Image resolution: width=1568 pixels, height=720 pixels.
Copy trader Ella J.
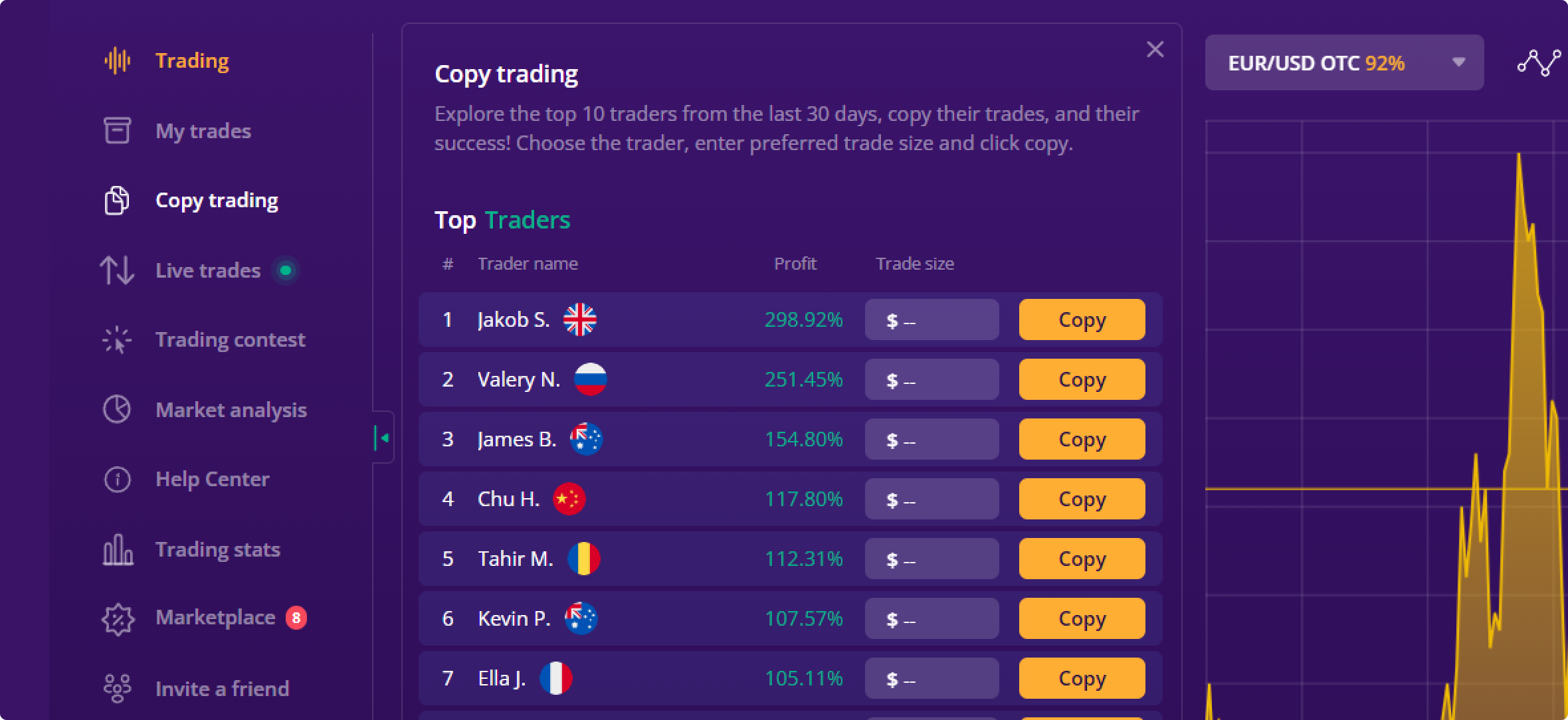[x=1082, y=678]
